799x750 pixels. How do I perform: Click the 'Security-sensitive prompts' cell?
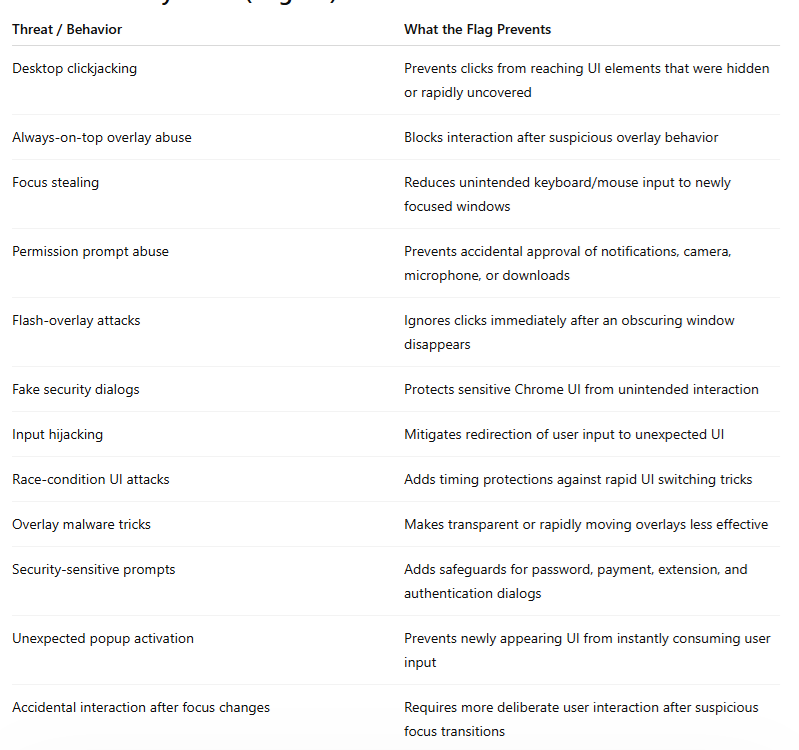(94, 570)
